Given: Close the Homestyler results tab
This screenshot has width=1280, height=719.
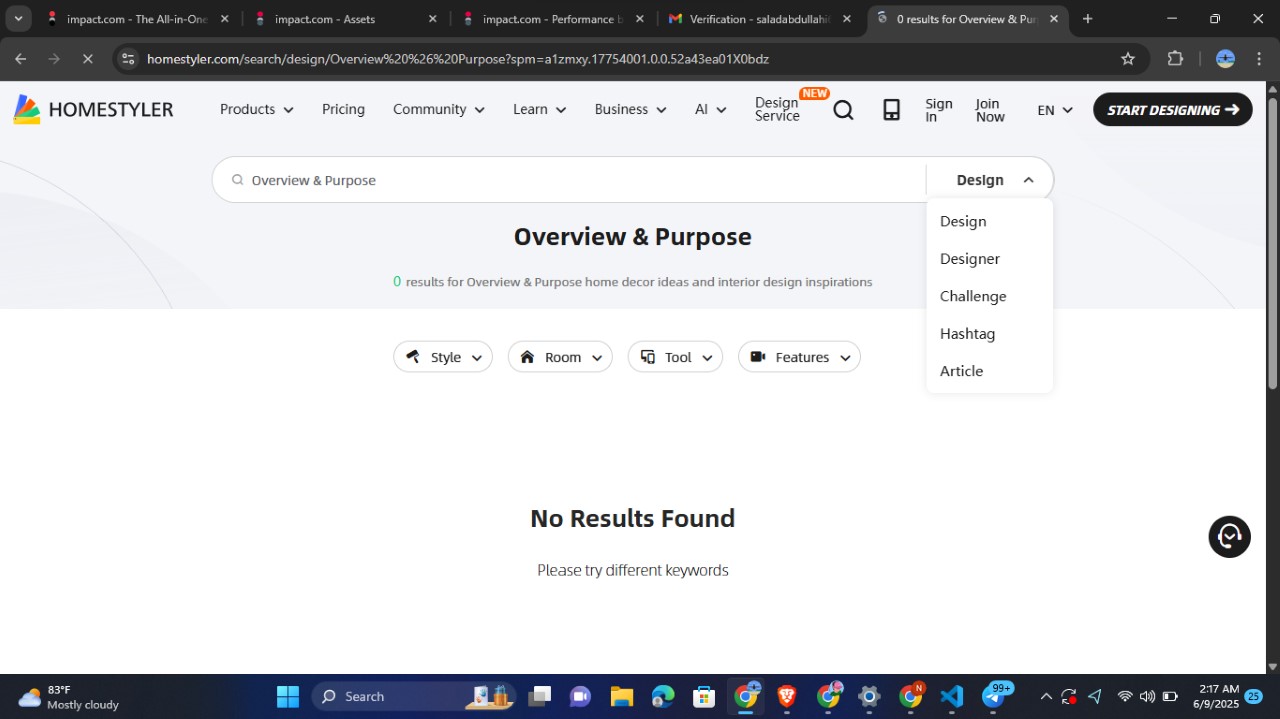Looking at the screenshot, I should [x=1053, y=18].
